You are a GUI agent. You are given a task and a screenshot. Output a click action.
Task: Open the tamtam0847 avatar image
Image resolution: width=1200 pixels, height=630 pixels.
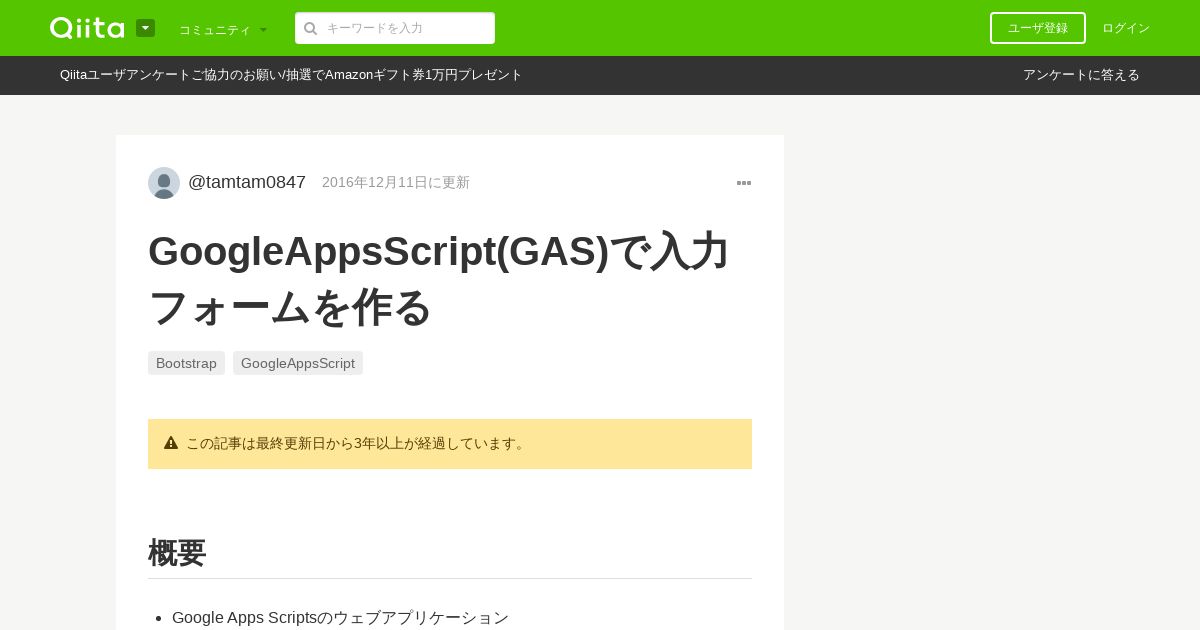pos(164,183)
